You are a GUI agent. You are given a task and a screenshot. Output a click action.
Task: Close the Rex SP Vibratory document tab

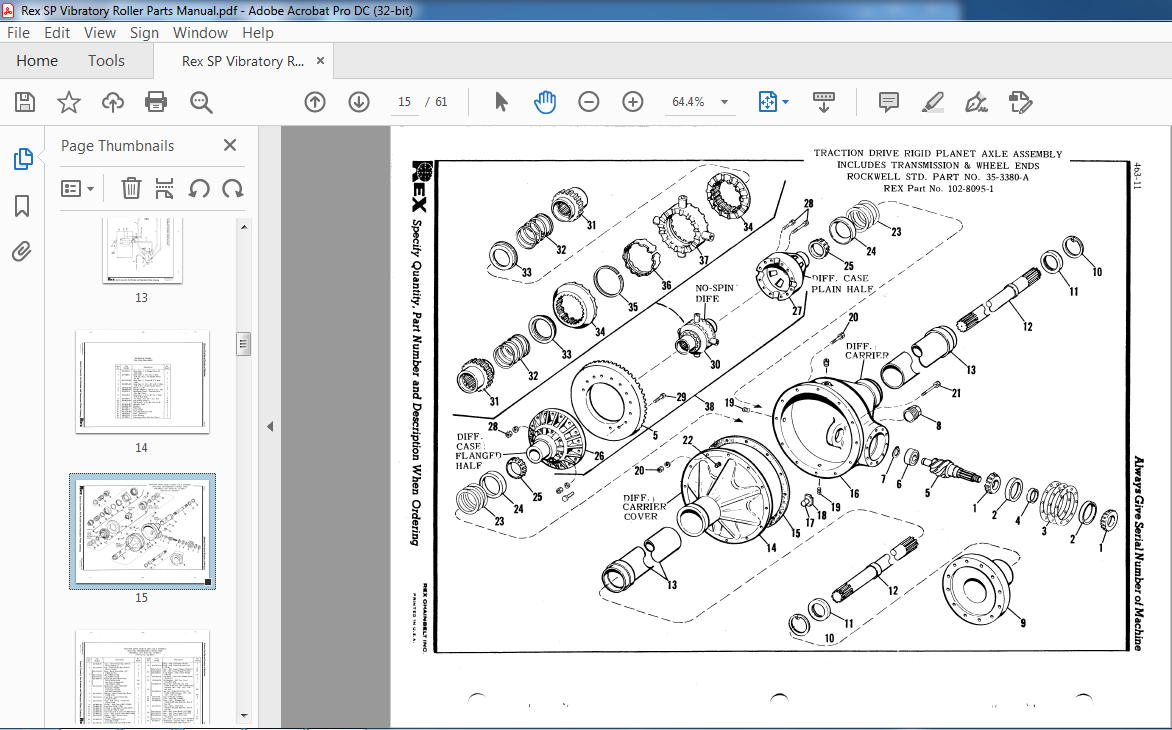coord(321,61)
